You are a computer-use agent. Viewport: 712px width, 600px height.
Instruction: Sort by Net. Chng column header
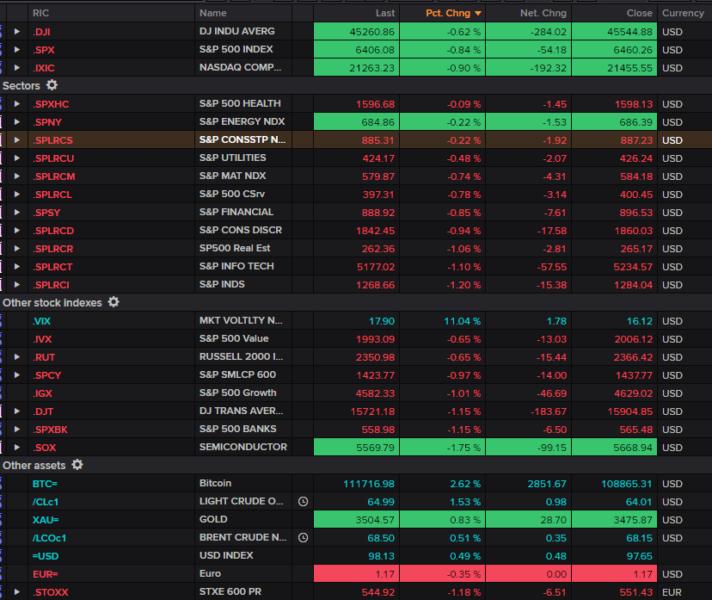(x=543, y=13)
